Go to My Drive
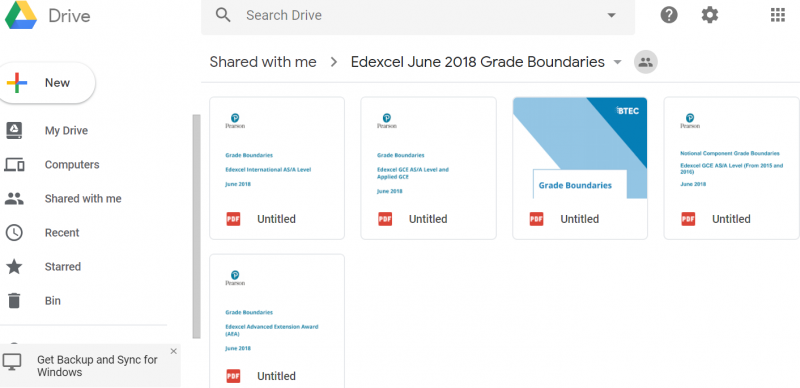The height and width of the screenshot is (388, 800). [66, 131]
